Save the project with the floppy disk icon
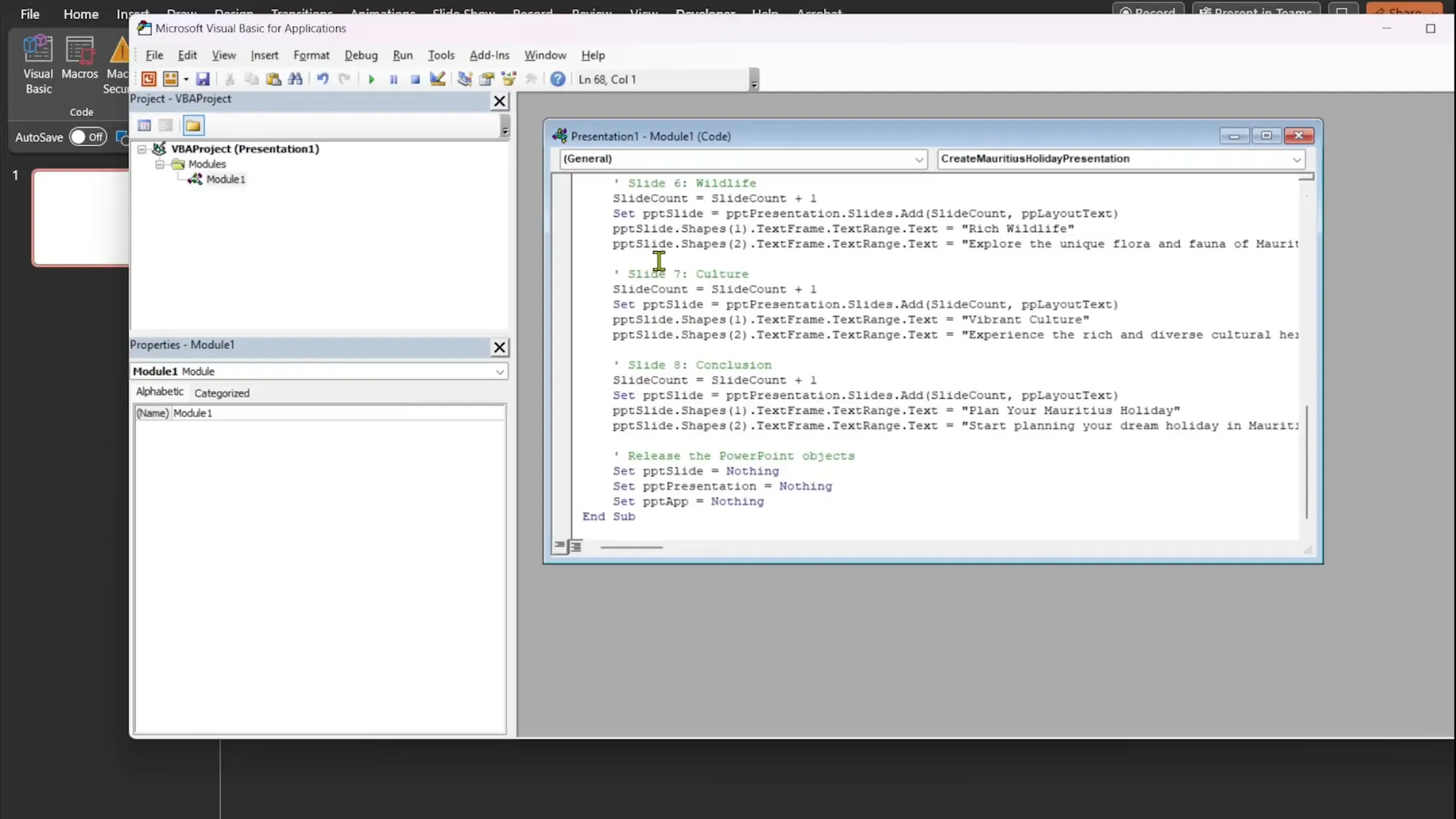This screenshot has width=1456, height=819. click(202, 79)
